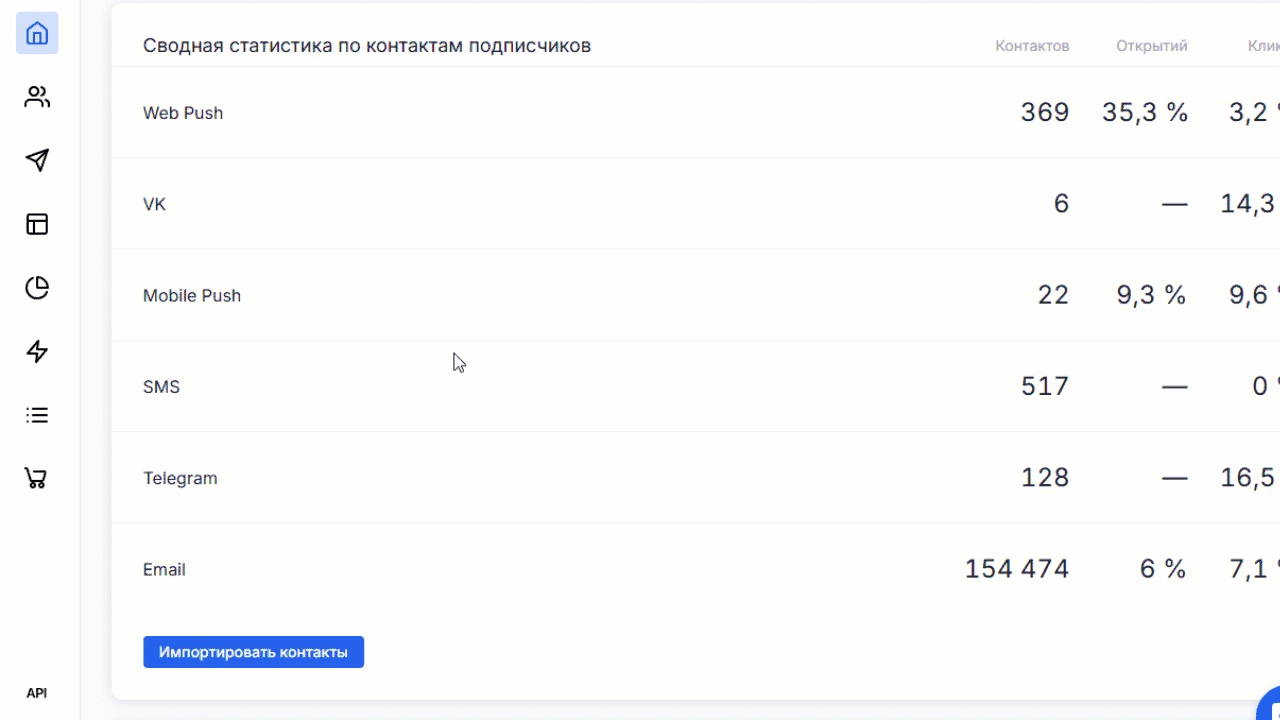Select the automation lightning bolt icon
The width and height of the screenshot is (1280, 720).
coord(37,352)
